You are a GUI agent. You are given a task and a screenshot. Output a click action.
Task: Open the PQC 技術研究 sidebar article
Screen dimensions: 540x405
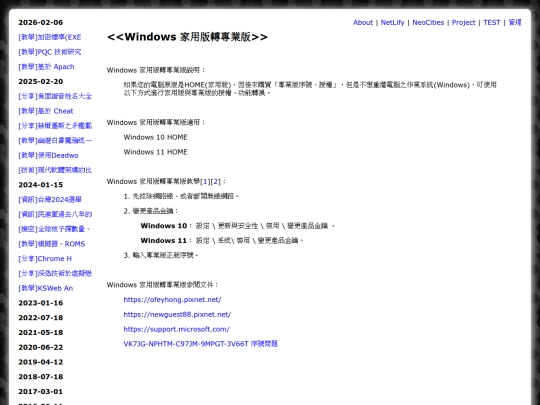click(50, 52)
